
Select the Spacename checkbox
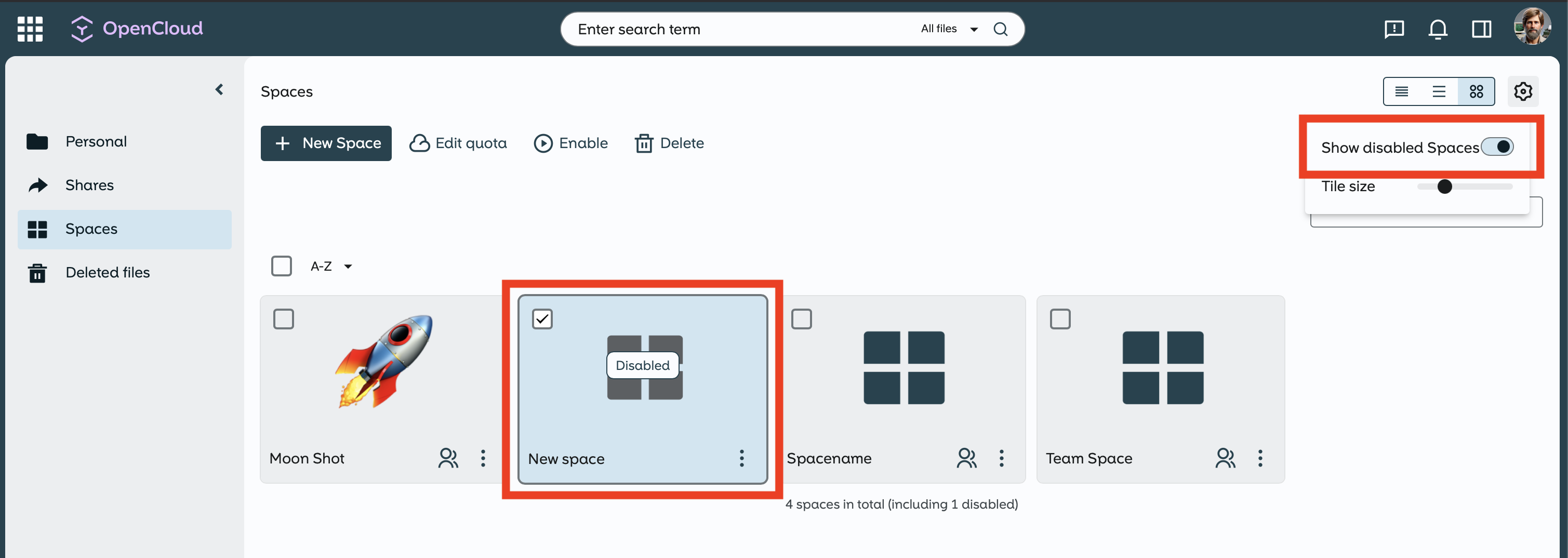tap(801, 319)
